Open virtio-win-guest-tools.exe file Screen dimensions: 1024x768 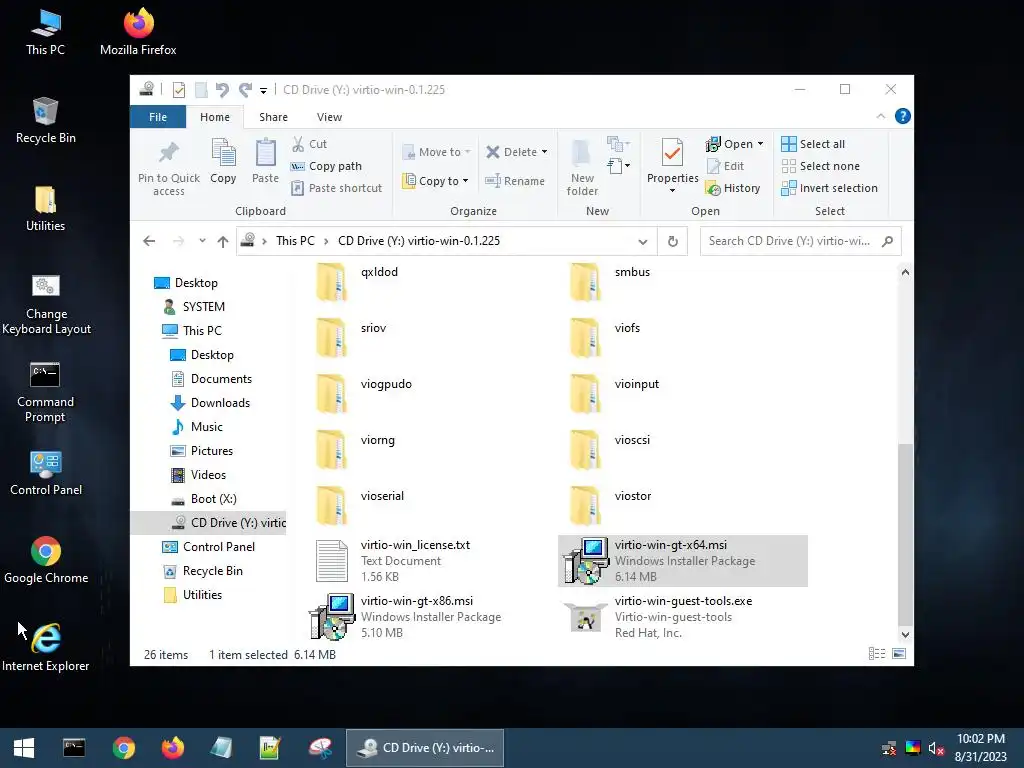point(683,616)
